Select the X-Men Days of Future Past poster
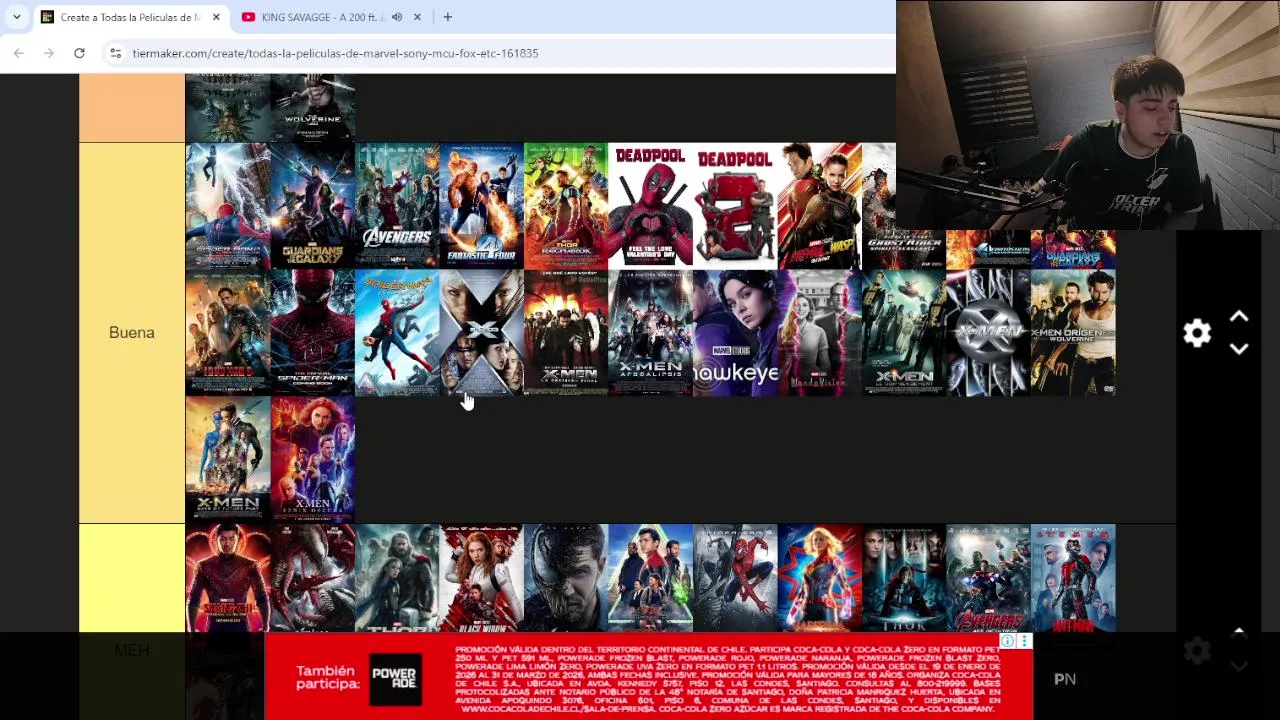The height and width of the screenshot is (720, 1280). point(227,459)
